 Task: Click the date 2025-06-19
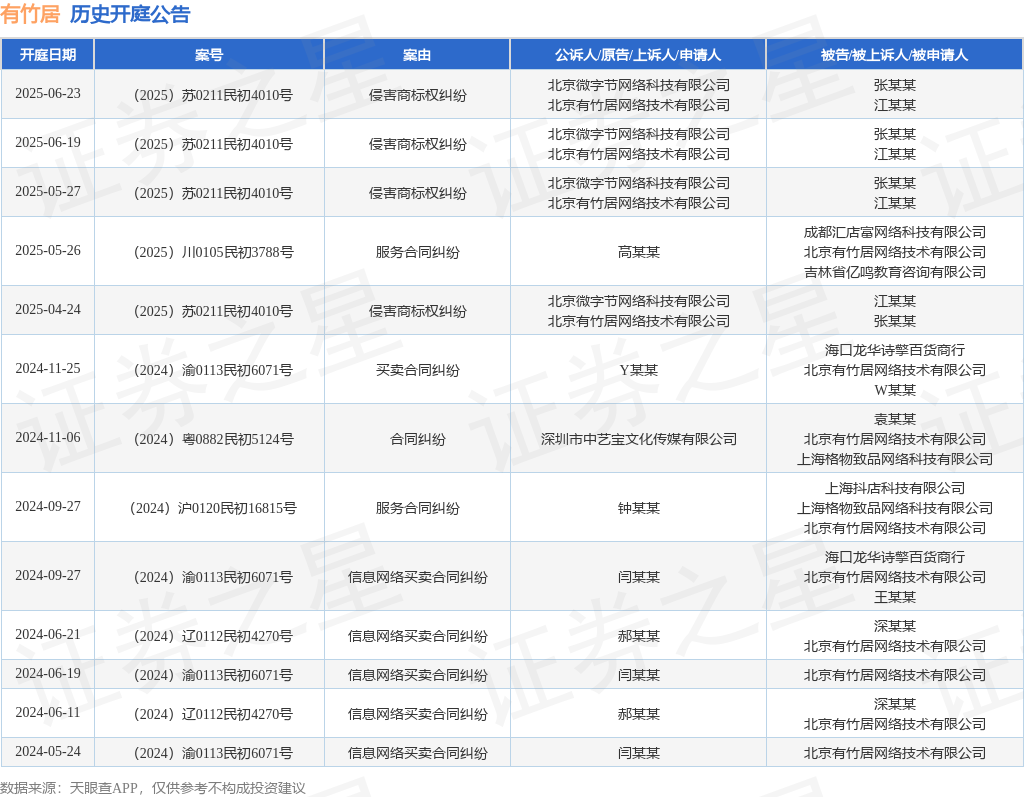(48, 142)
